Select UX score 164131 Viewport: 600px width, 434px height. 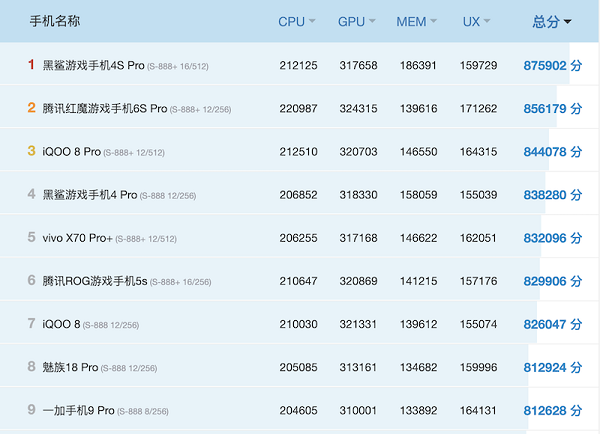coord(478,411)
